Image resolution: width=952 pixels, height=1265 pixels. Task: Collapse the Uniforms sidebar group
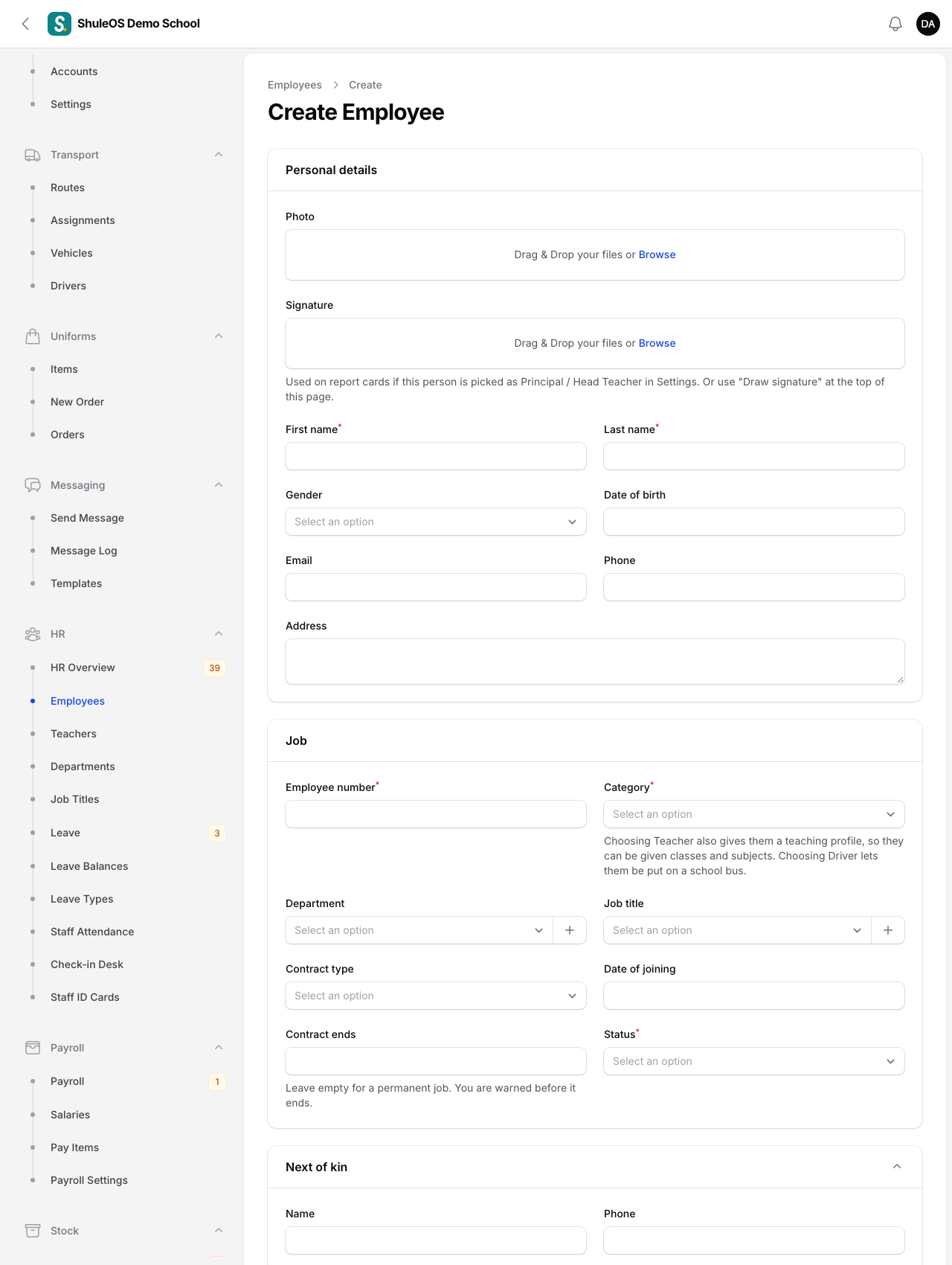point(219,336)
